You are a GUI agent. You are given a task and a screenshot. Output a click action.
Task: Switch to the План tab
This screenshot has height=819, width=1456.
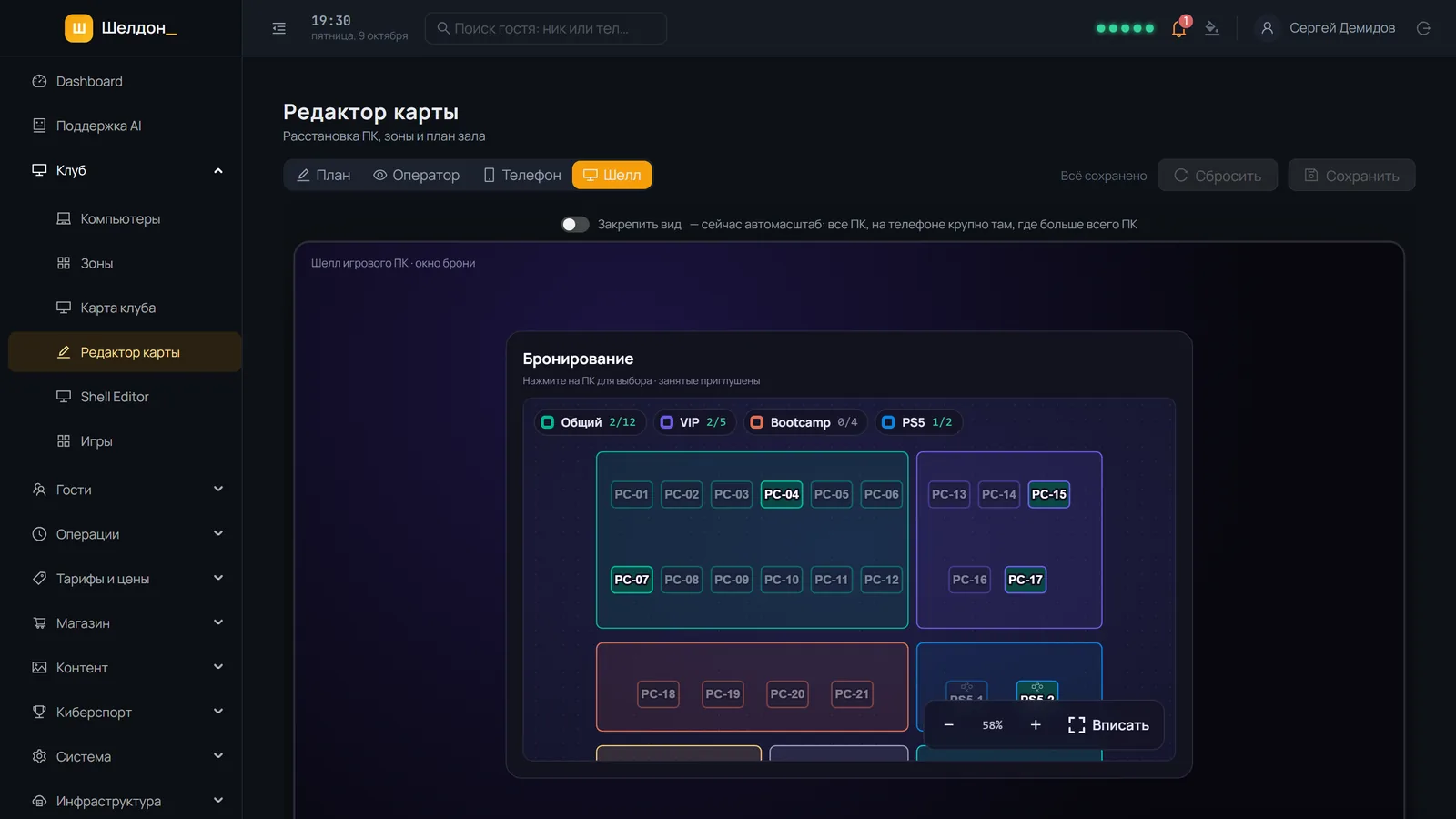pos(324,175)
